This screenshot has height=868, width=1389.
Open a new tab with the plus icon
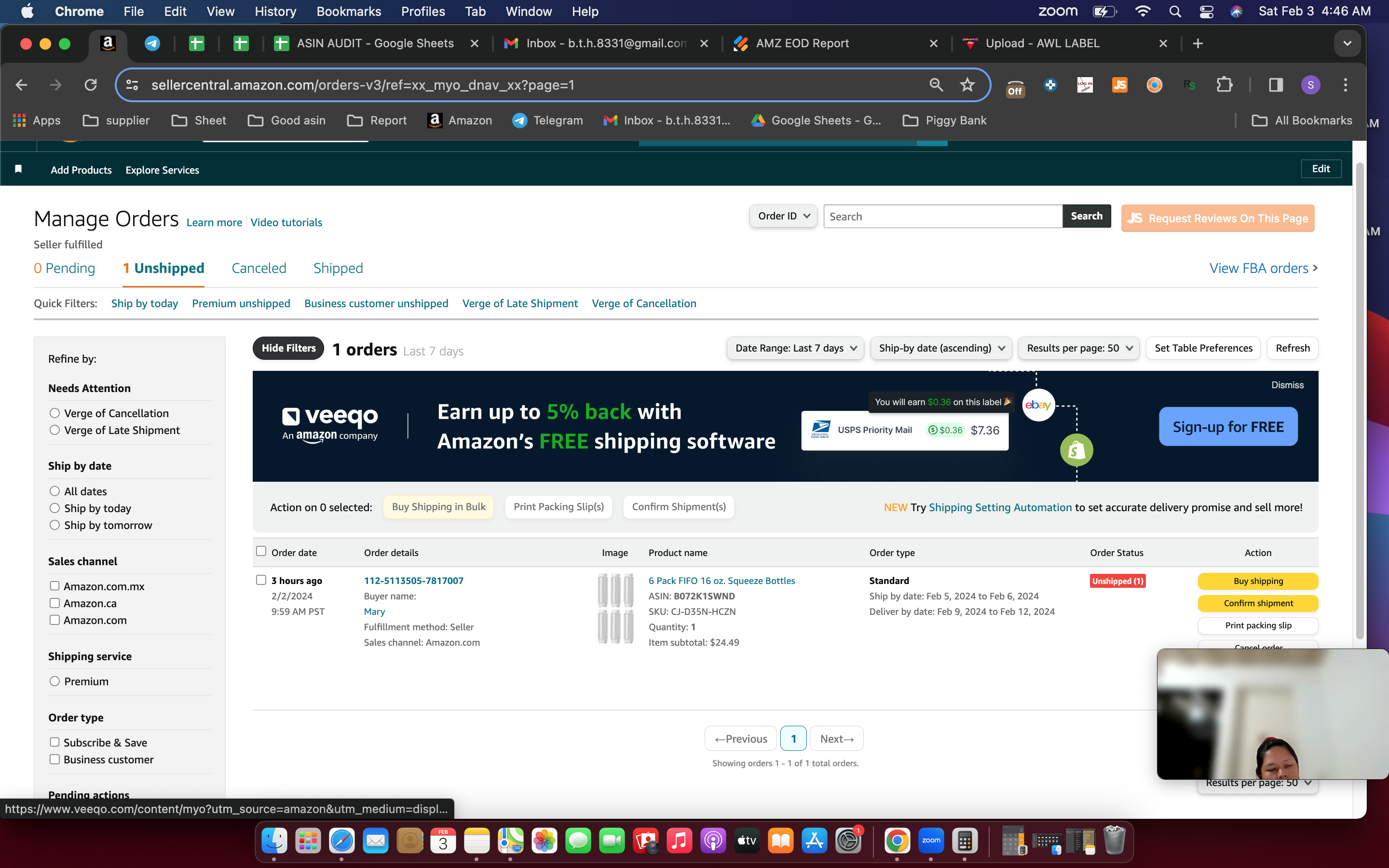[x=1198, y=43]
